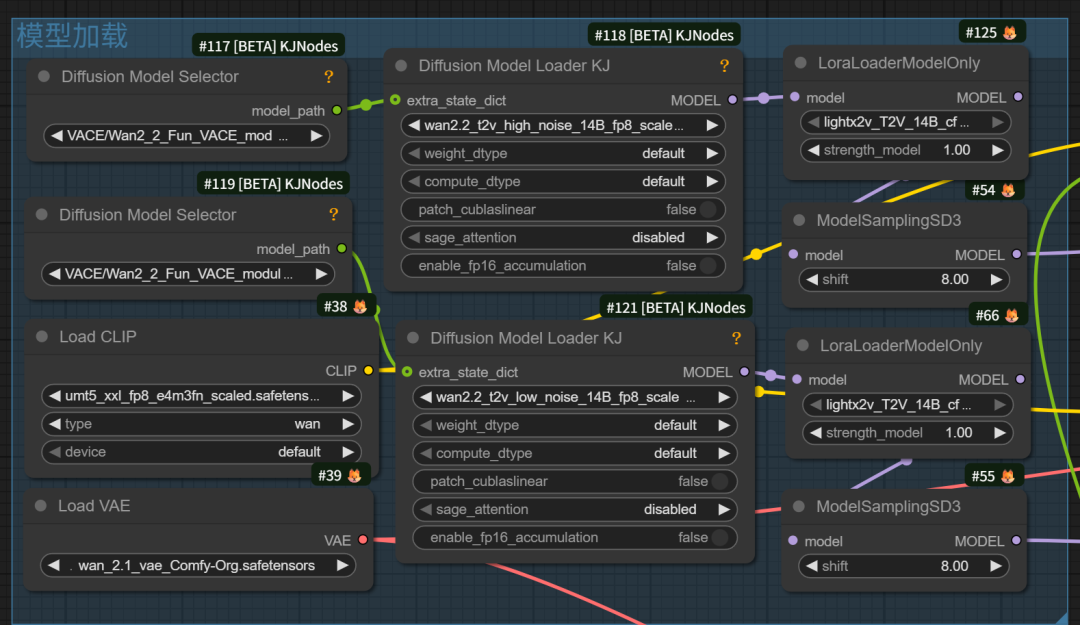Click the VAE output socket on Load VAE
The height and width of the screenshot is (625, 1080).
(x=363, y=540)
